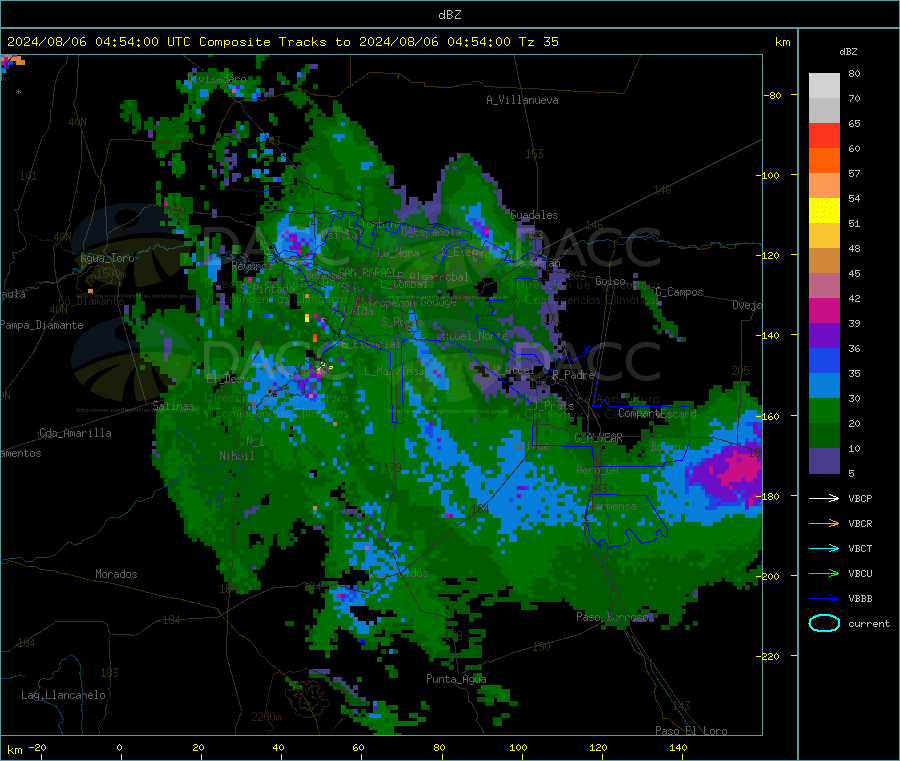
Task: Click the 'A_Villanueva' map label
Action: click(522, 100)
